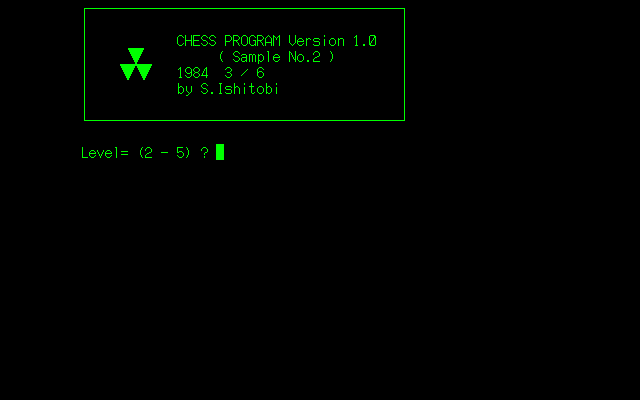The image size is (640, 400).
Task: Click the blinking green cursor block
Action: [x=220, y=152]
